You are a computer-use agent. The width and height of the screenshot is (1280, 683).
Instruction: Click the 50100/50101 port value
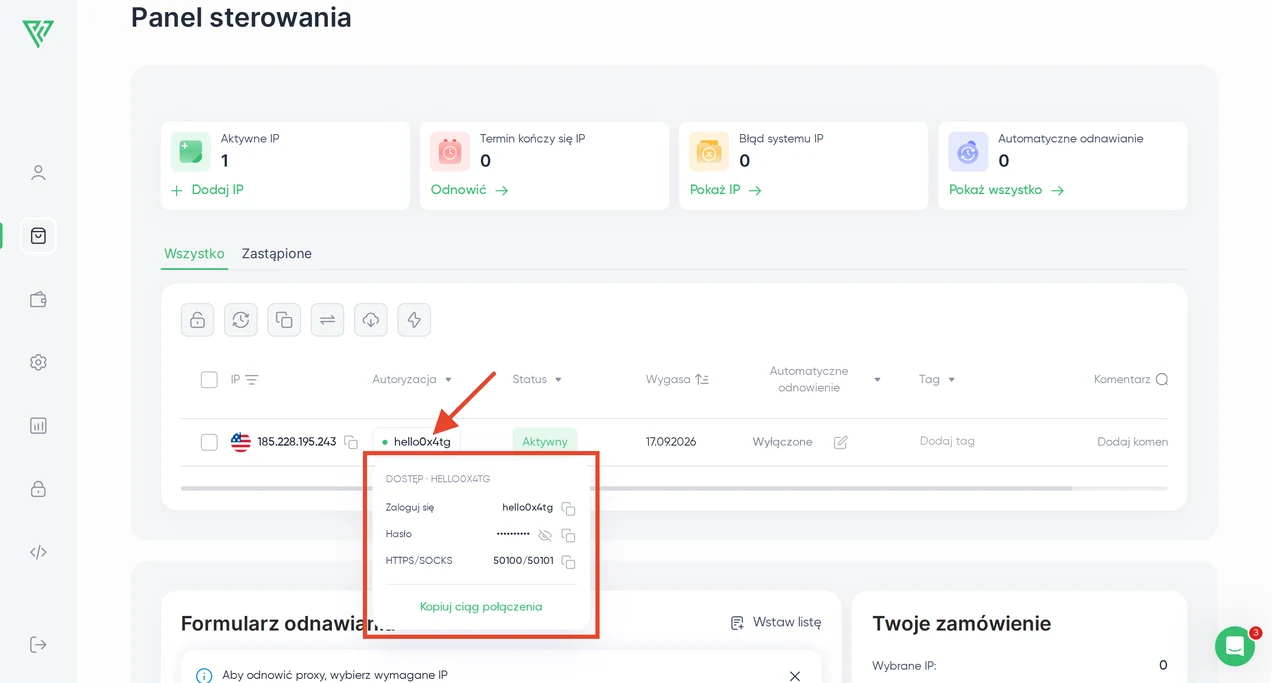pos(523,561)
